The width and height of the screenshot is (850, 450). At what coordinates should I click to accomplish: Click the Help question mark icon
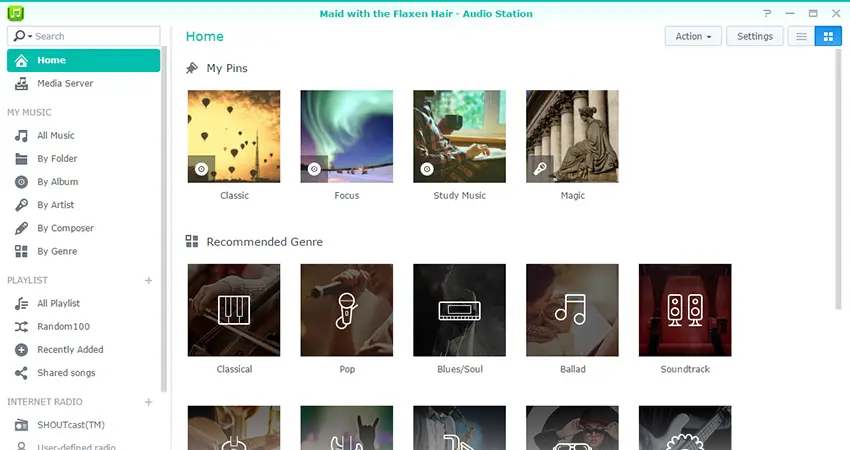tap(767, 14)
